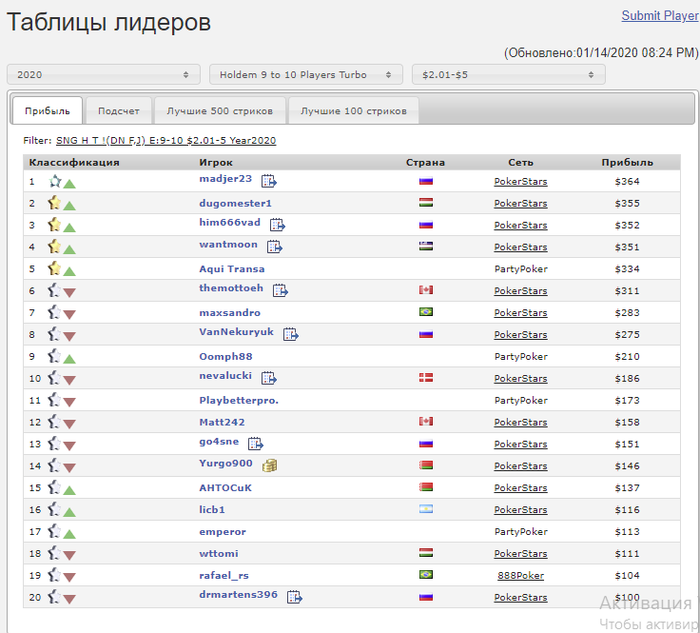Screen dimensions: 700x633
Task: Open player emperor's profile
Action: click(222, 531)
